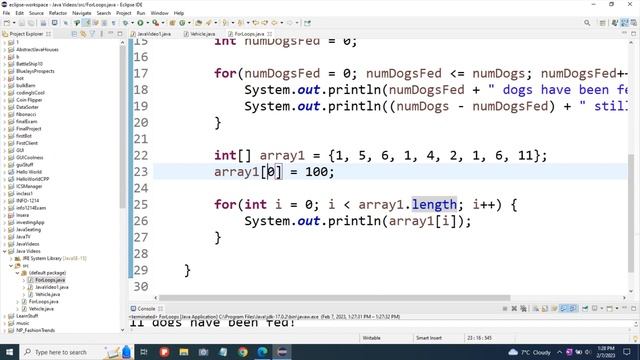
Task: Open the Debug button dropdown arrow
Action: 132,23
